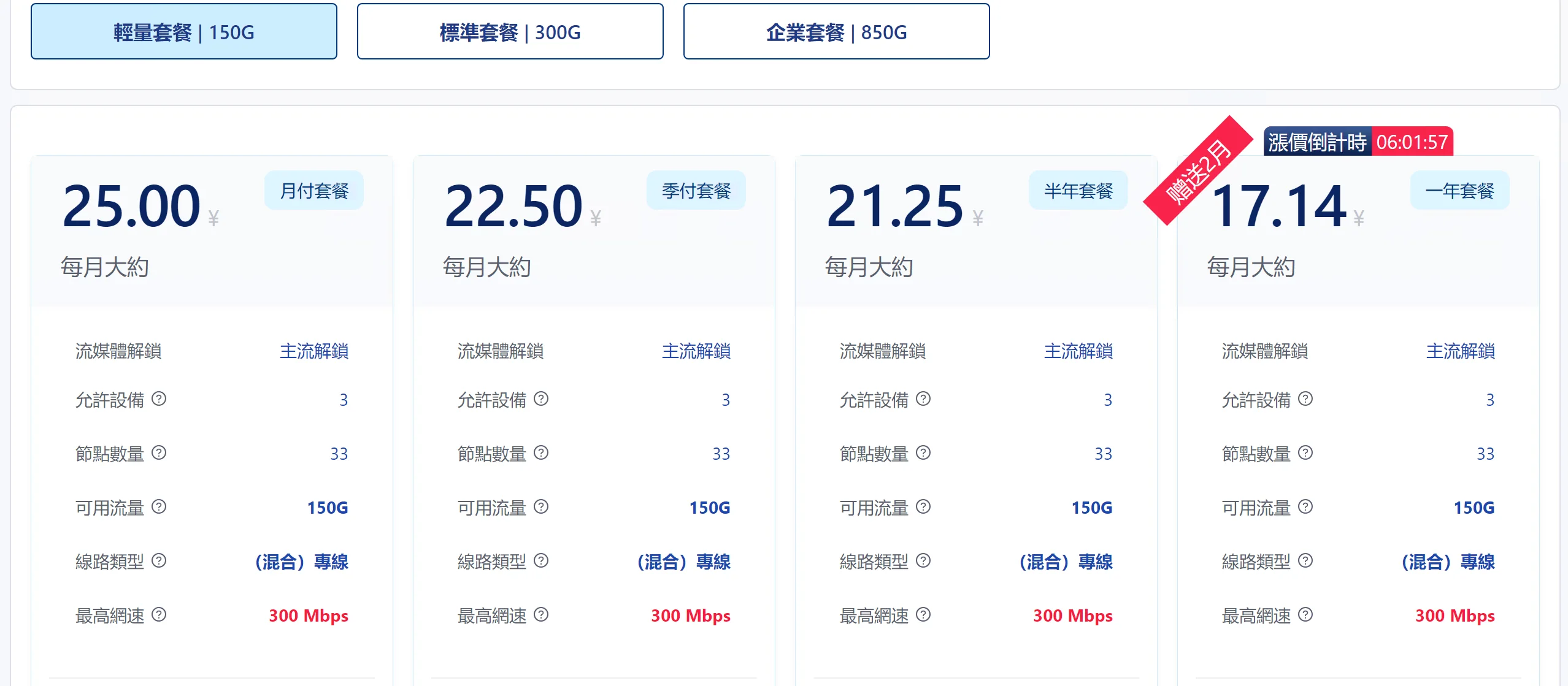Click help icon beside 線路類型 in quarterly plan
The width and height of the screenshot is (1568, 686).
[x=541, y=561]
